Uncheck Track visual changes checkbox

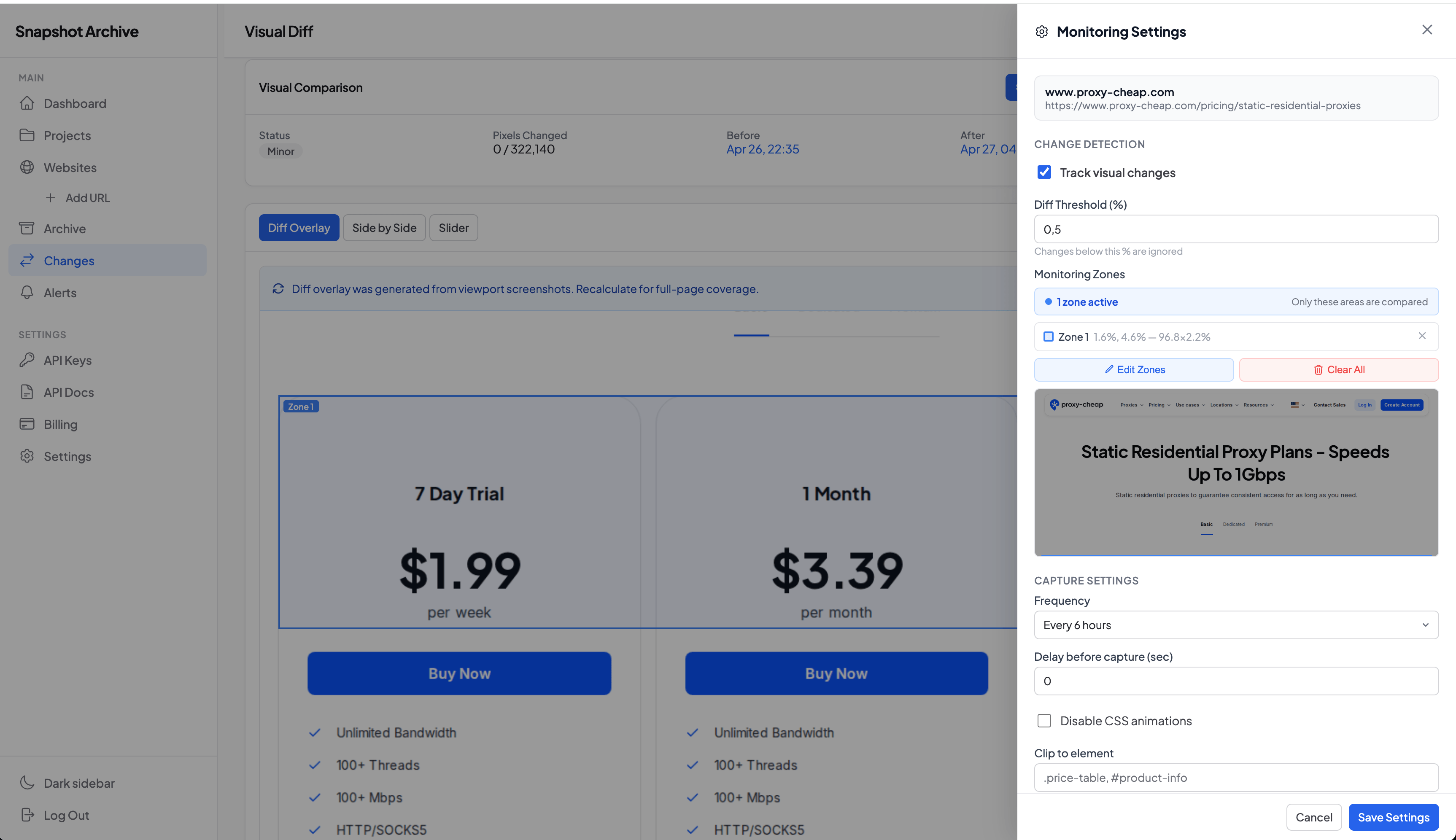[x=1044, y=172]
